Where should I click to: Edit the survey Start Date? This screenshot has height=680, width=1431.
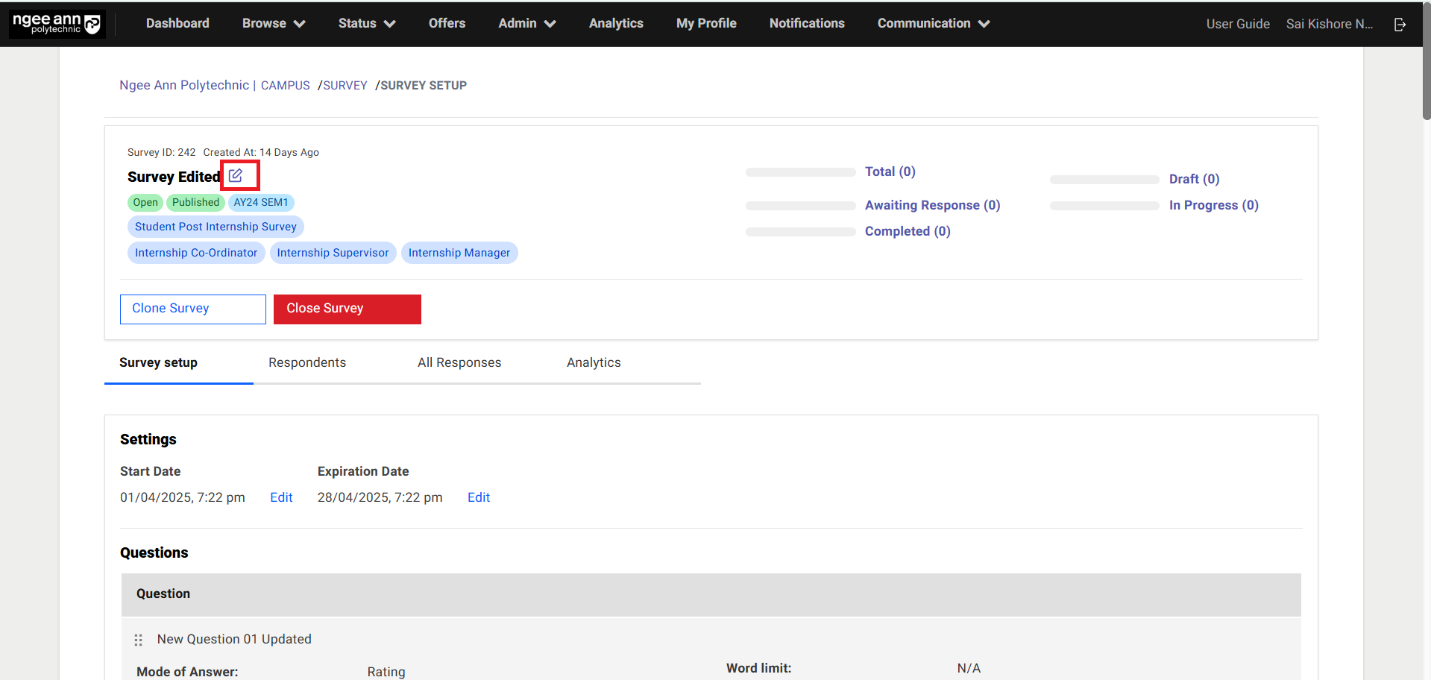pyautogui.click(x=281, y=498)
